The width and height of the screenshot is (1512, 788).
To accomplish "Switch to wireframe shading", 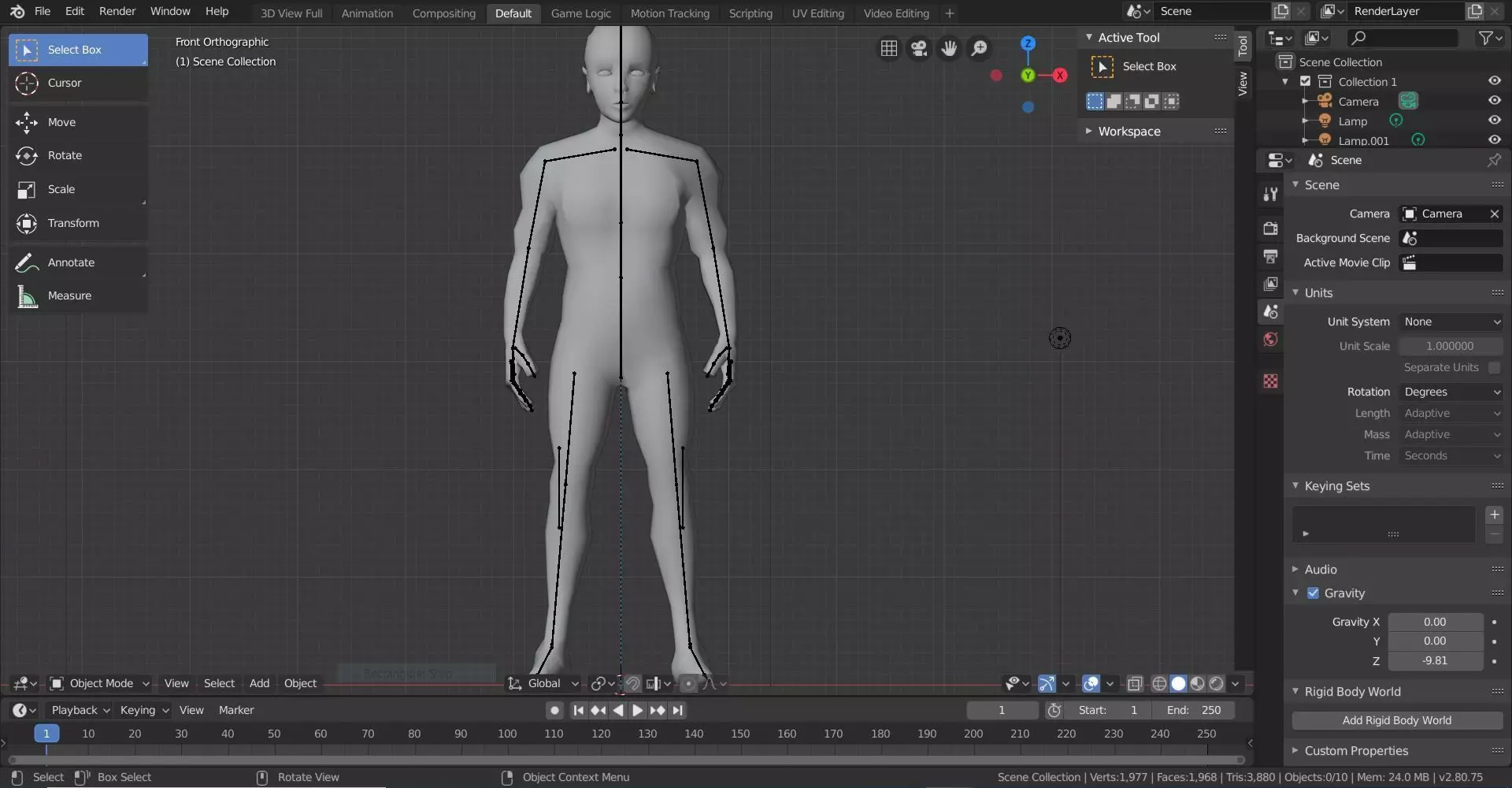I will pos(1159,684).
